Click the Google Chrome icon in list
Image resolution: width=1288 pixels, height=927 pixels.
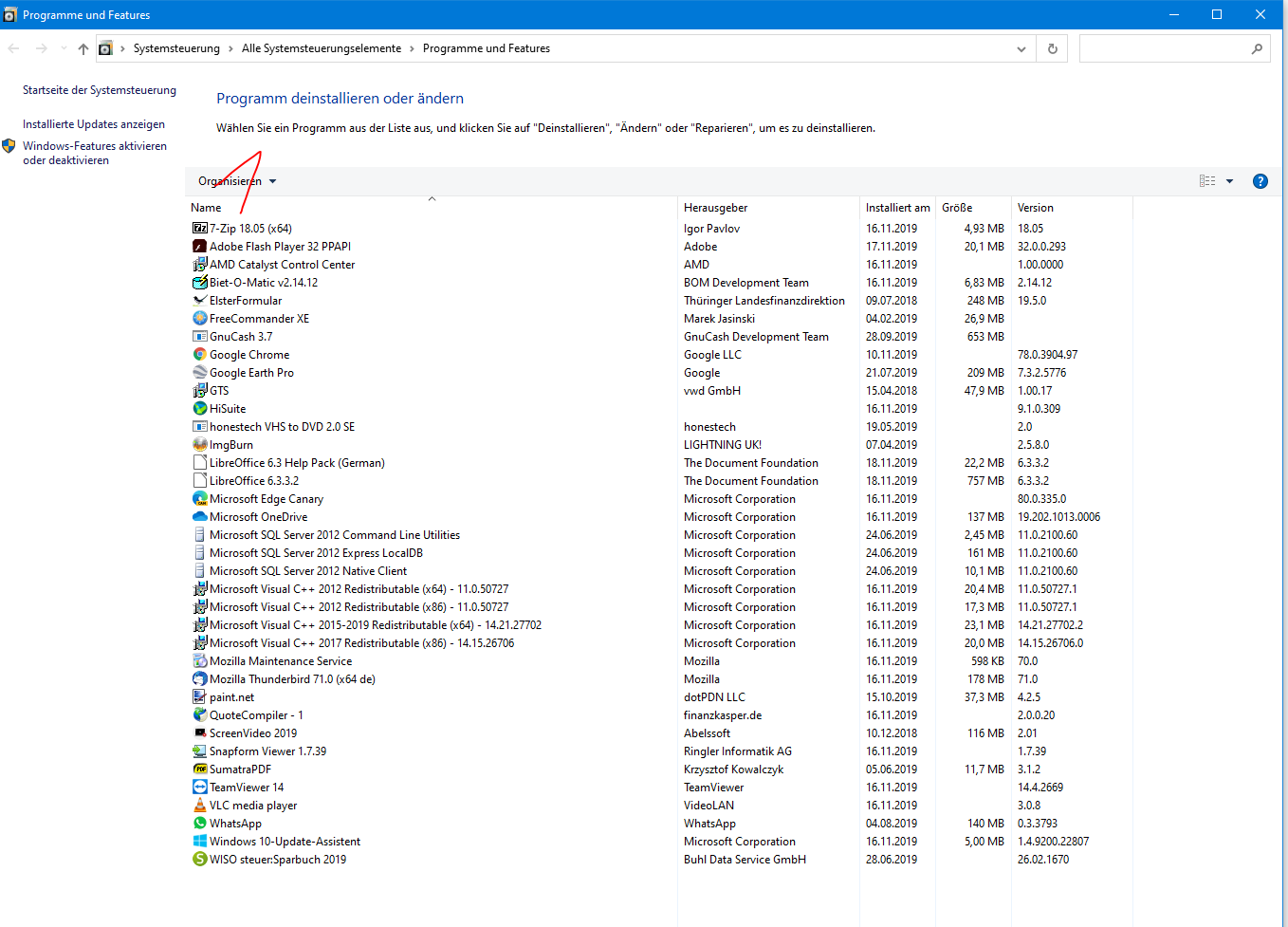[x=199, y=354]
